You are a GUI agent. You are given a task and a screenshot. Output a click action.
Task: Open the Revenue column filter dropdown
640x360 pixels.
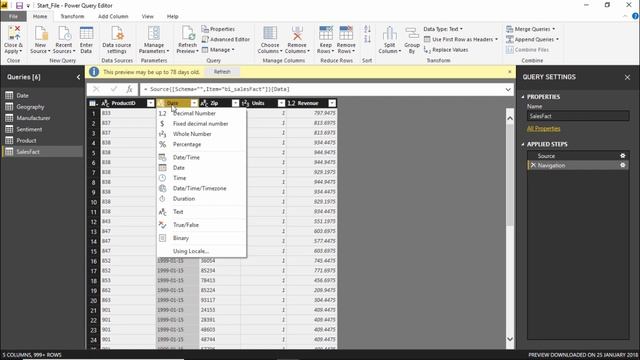[332, 103]
